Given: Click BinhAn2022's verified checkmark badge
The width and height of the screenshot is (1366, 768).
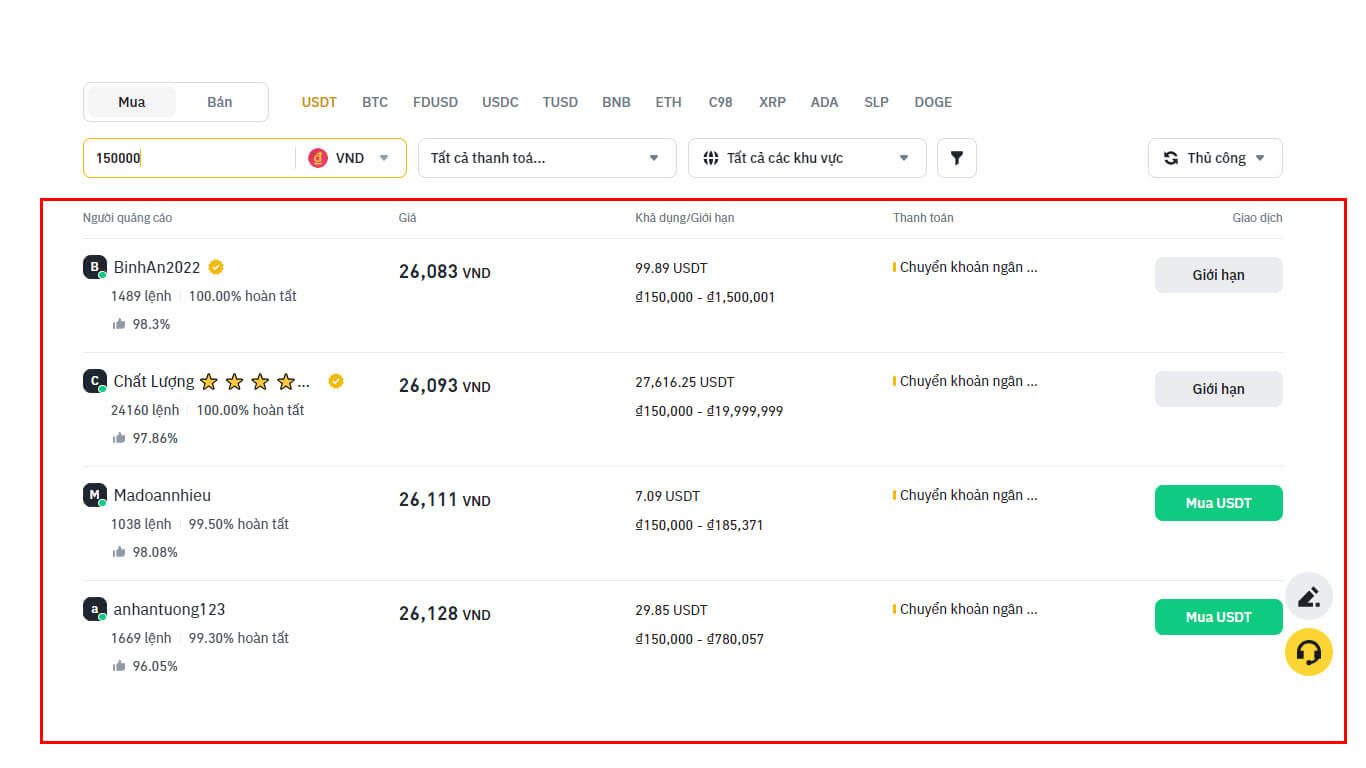Looking at the screenshot, I should click(217, 267).
